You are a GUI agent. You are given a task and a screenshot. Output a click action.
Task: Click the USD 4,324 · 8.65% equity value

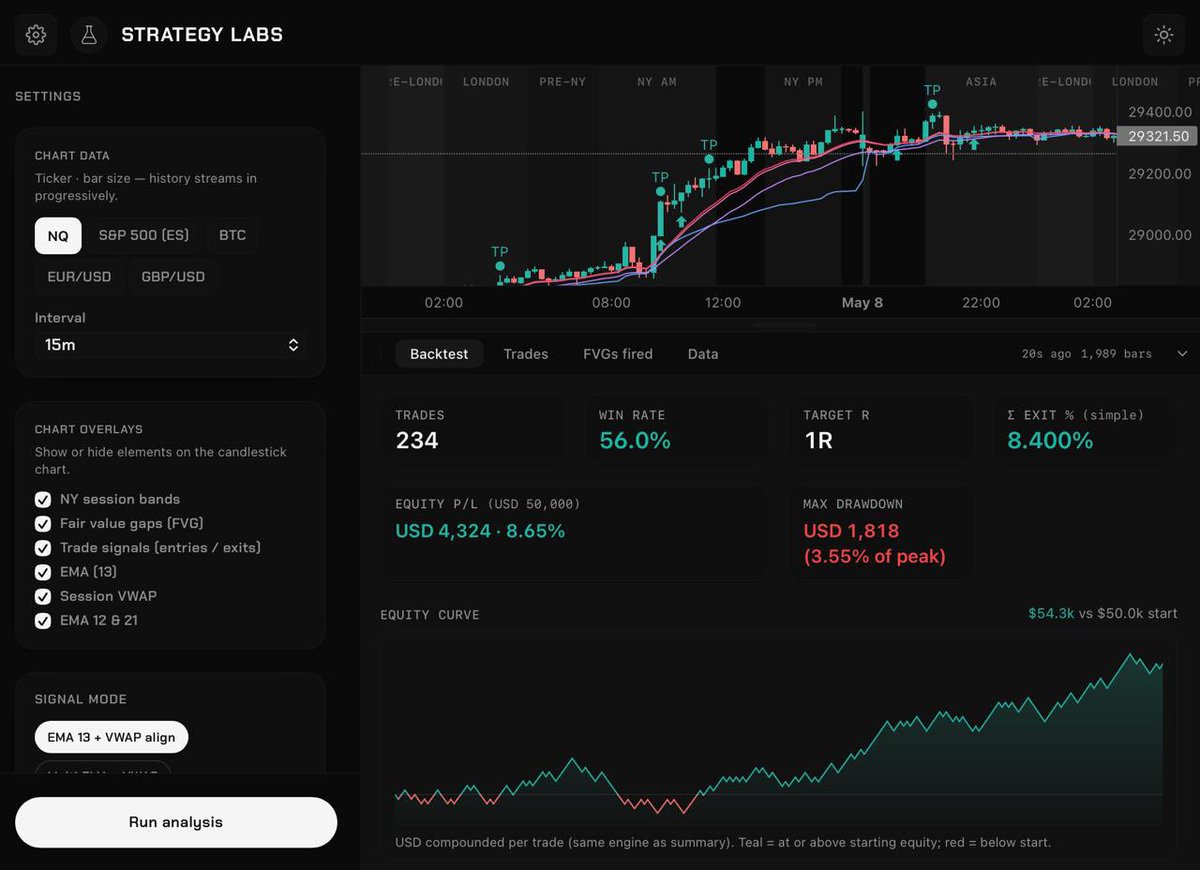coord(480,531)
